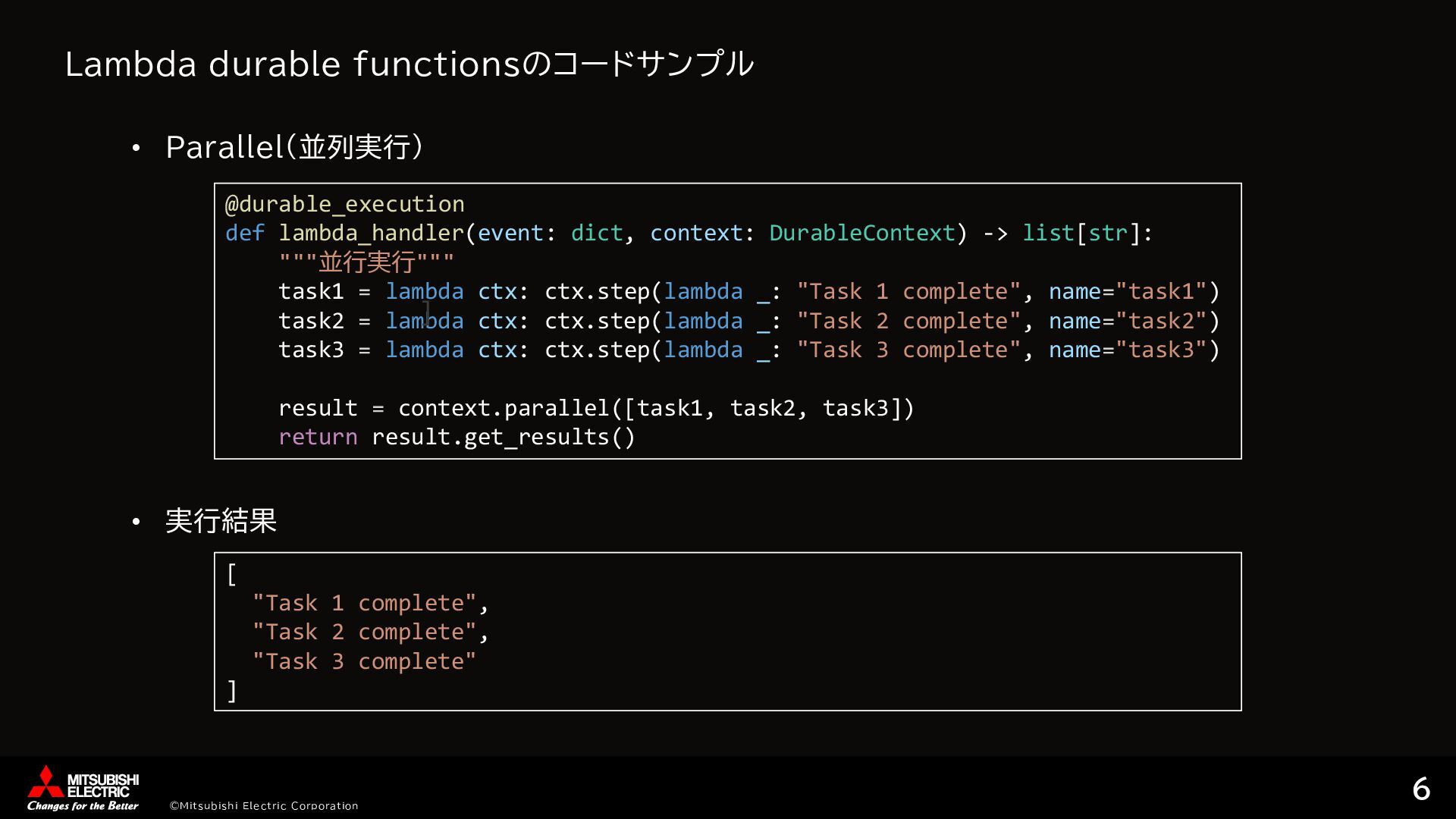1456x819 pixels.
Task: Click the @durable_execution decorator line
Action: click(x=344, y=204)
